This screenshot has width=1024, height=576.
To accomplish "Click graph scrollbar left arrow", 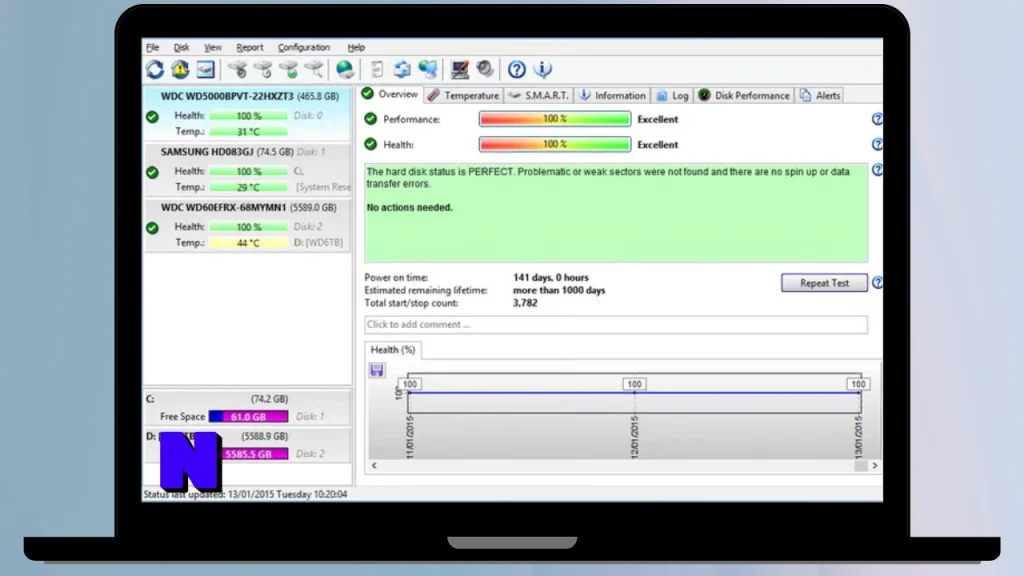I will [374, 466].
